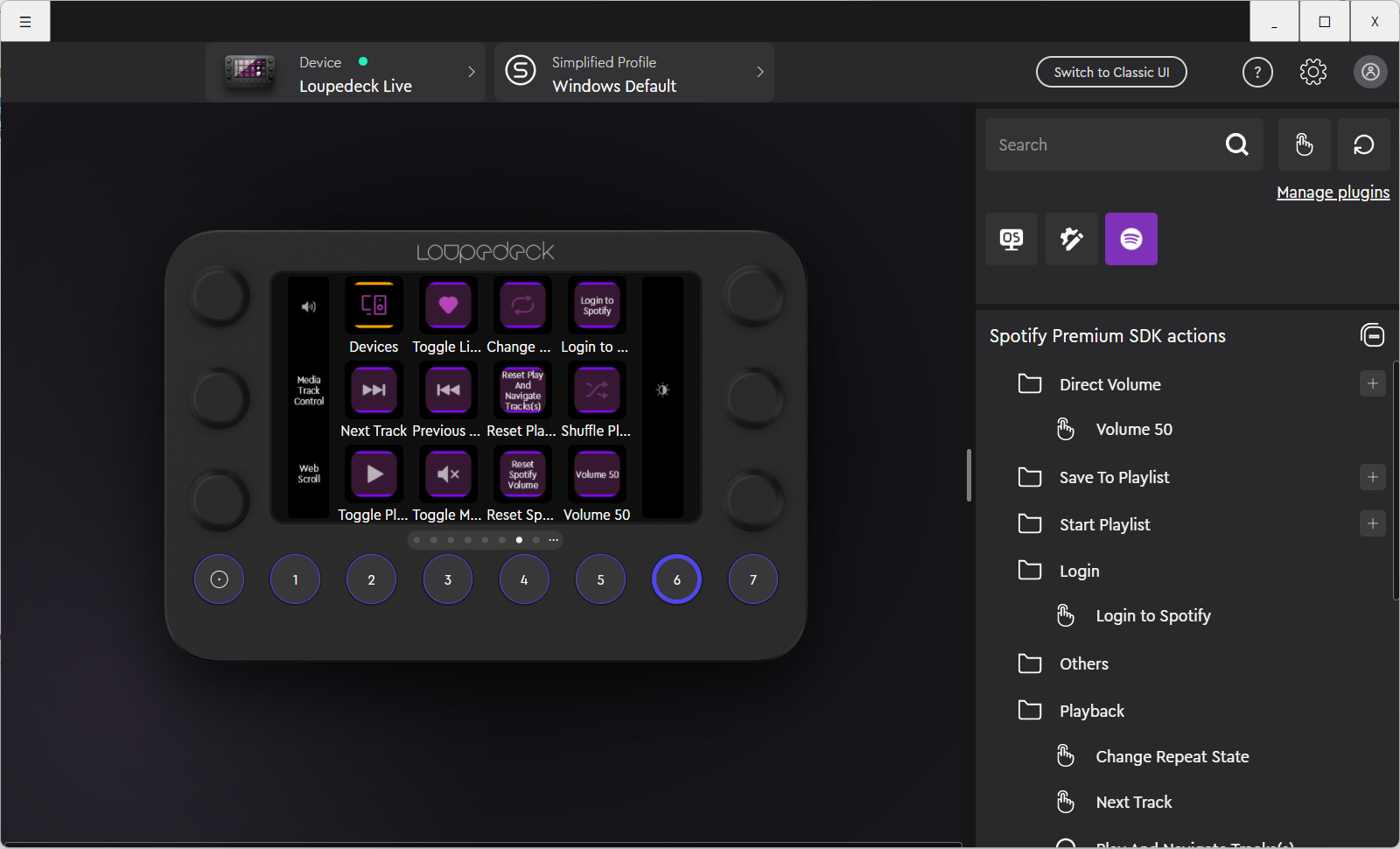Click the top-left physical dial
This screenshot has height=849, width=1400.
click(219, 296)
